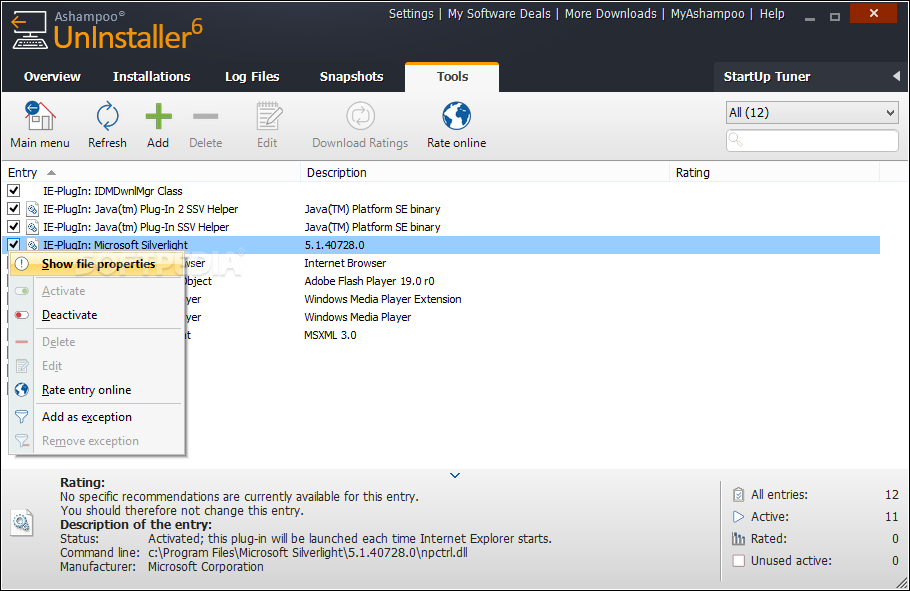
Task: Select the Java(tm) Plug-In 2 SSV Helper row
Action: (x=441, y=208)
